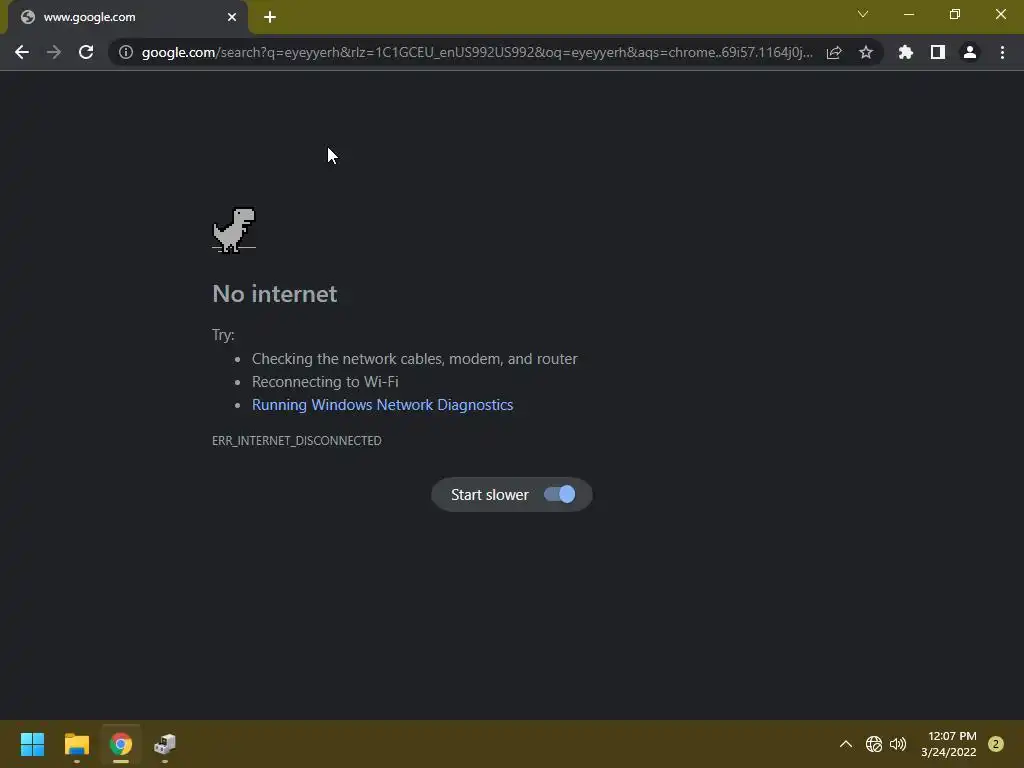View site information icon in address bar
This screenshot has width=1024, height=768.
126,52
